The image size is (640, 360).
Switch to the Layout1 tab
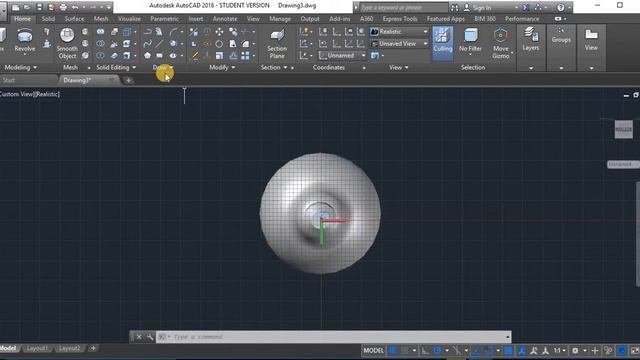[x=37, y=348]
